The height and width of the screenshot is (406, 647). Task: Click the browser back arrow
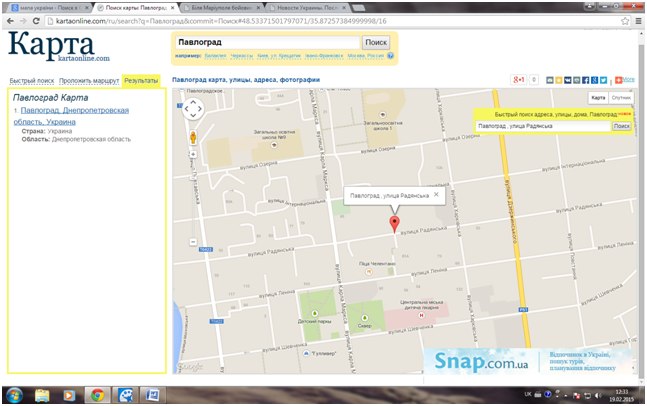pos(10,21)
